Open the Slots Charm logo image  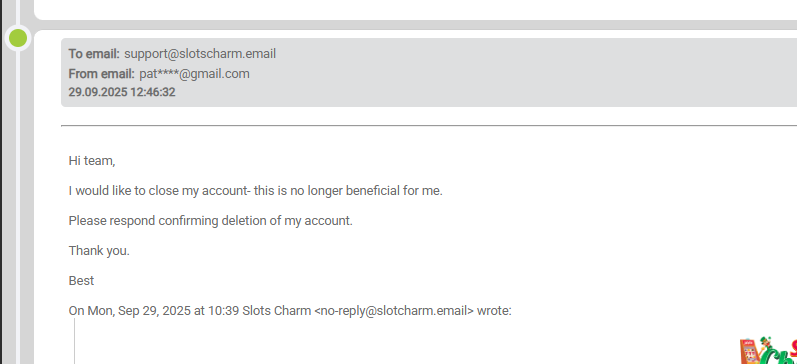769,350
